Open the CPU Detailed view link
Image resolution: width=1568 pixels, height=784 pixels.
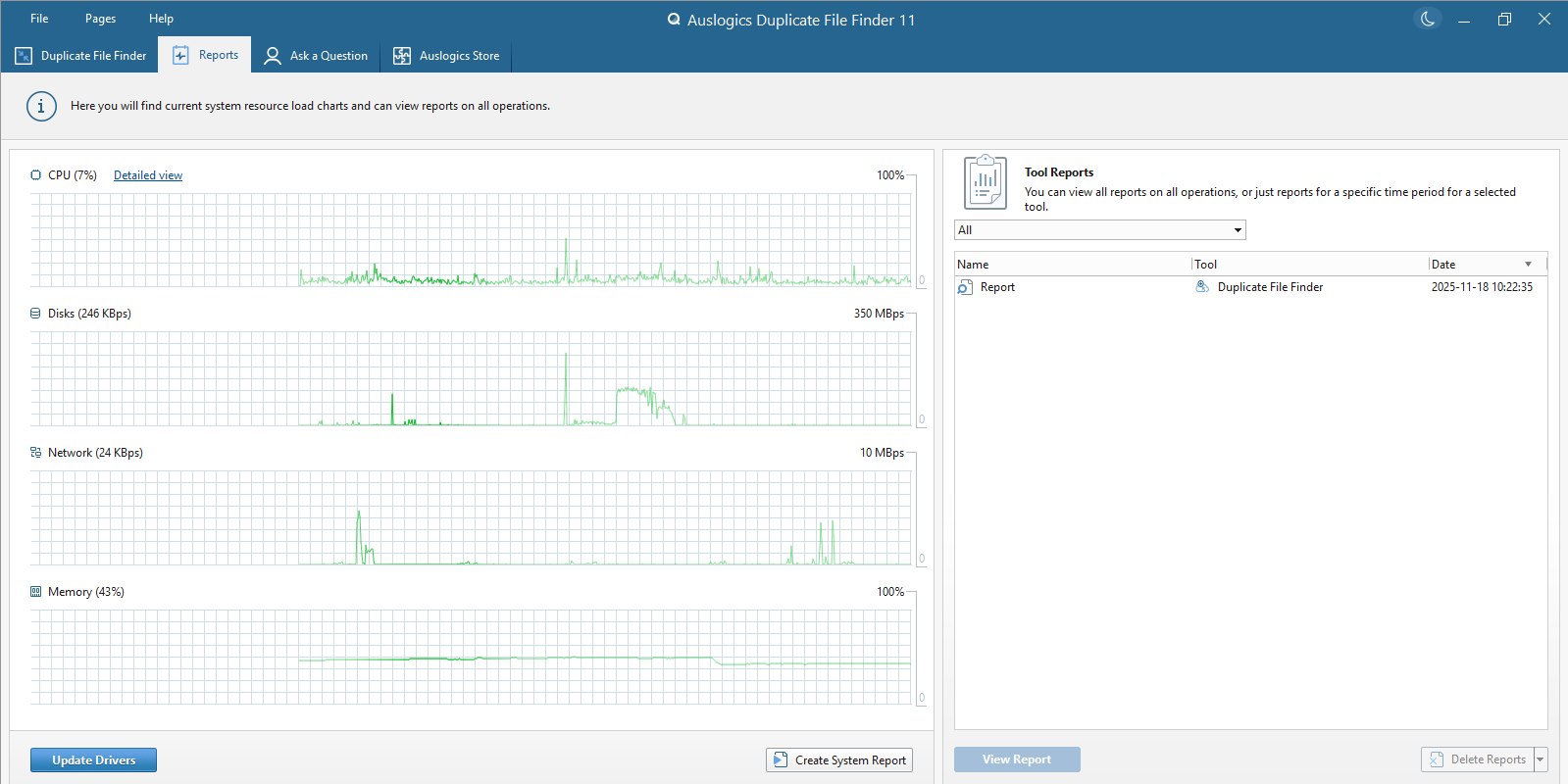(x=148, y=175)
